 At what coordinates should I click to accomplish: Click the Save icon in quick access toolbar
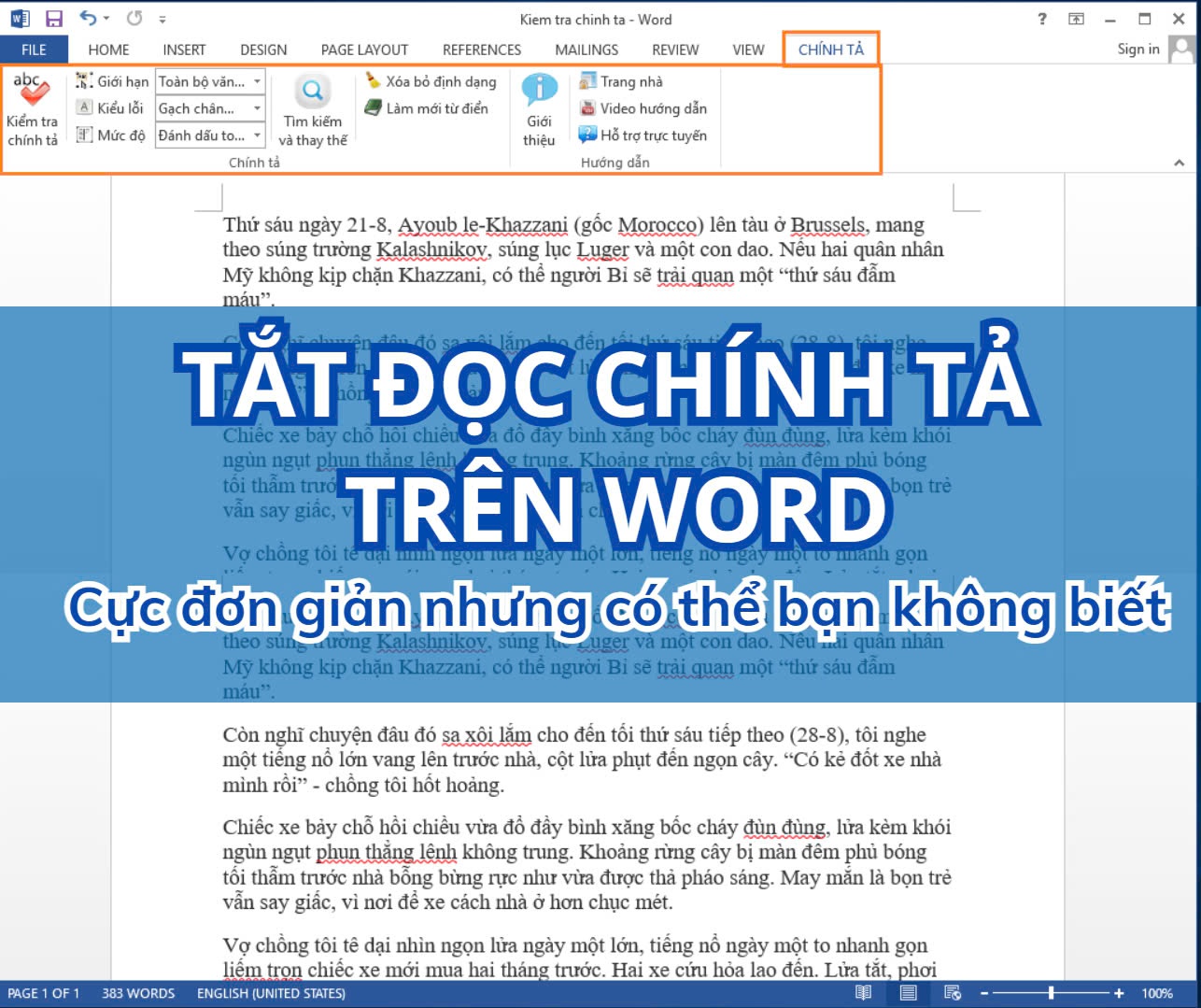pyautogui.click(x=54, y=19)
